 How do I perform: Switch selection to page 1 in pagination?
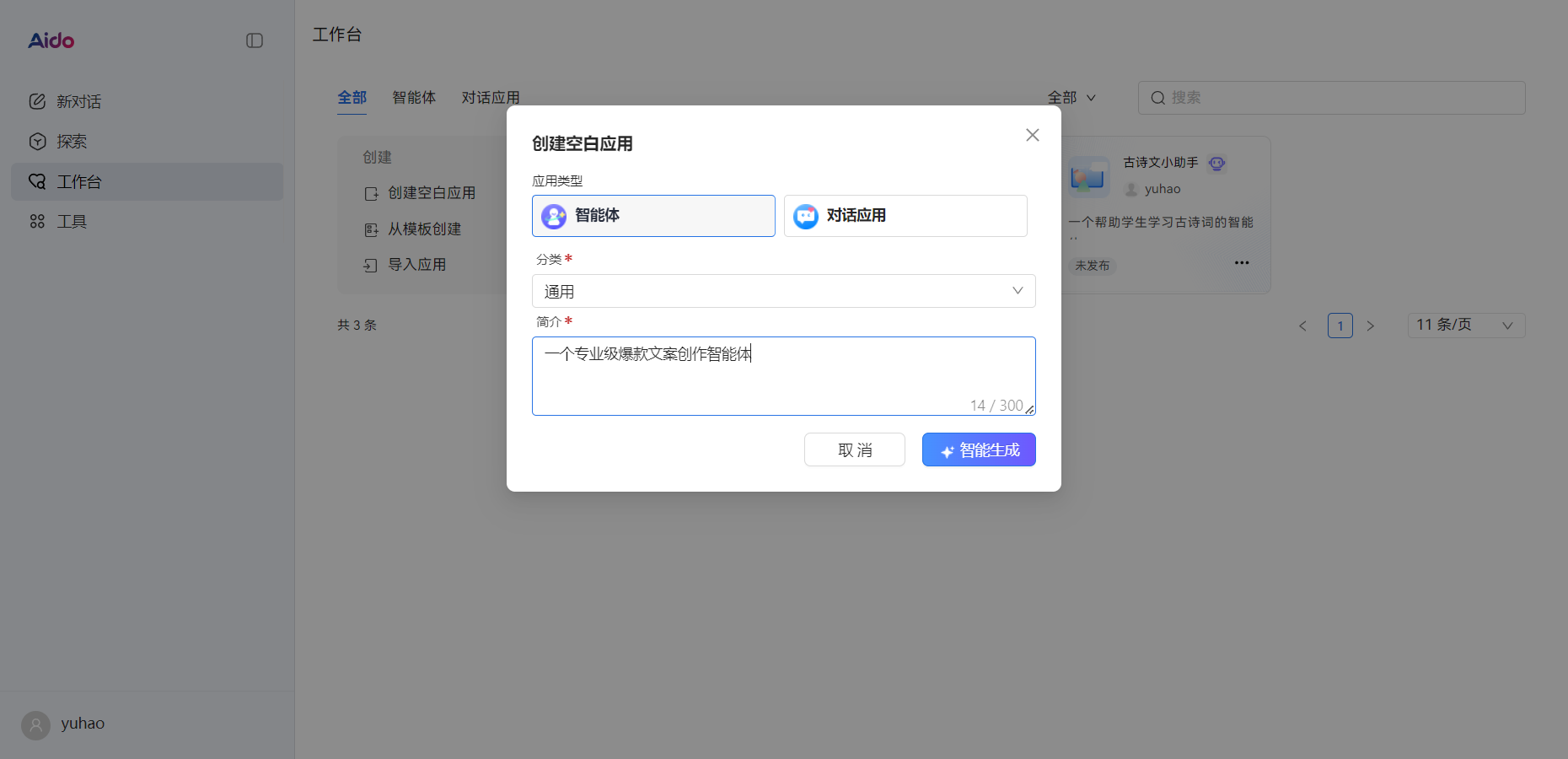click(x=1340, y=326)
